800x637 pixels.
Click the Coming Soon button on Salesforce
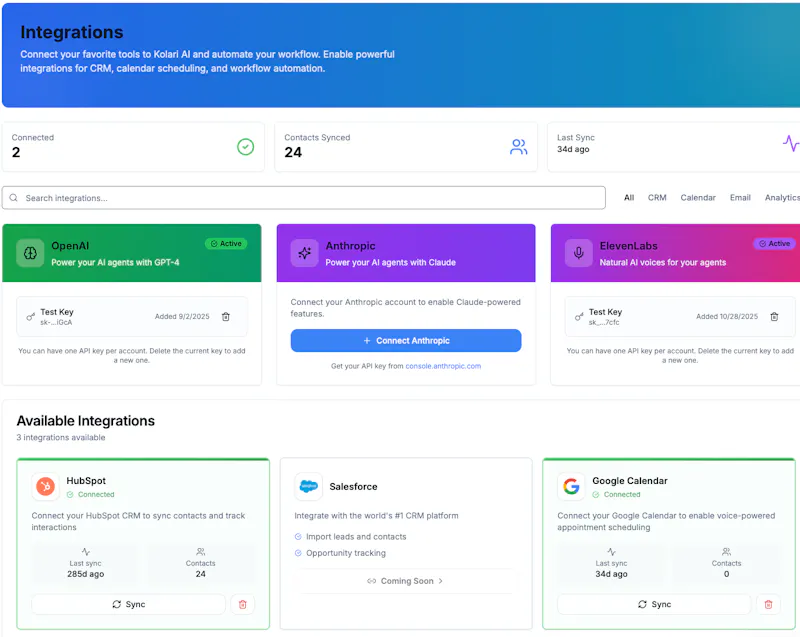[406, 581]
